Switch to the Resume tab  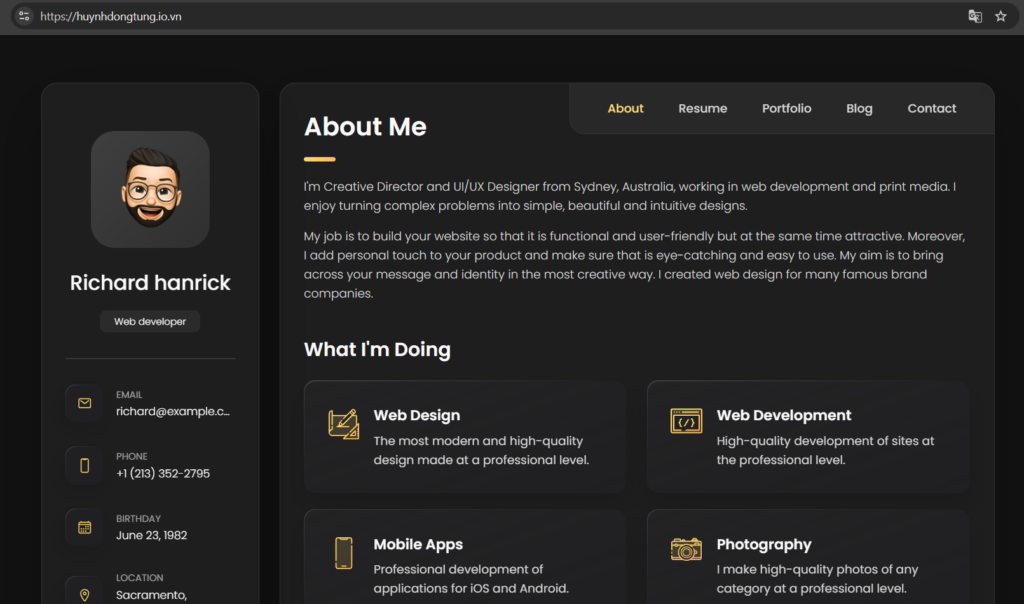[702, 108]
